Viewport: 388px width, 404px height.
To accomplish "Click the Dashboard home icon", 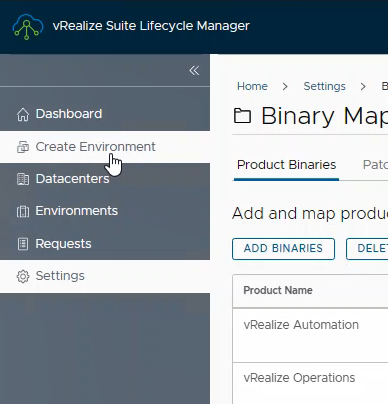I will 23,114.
